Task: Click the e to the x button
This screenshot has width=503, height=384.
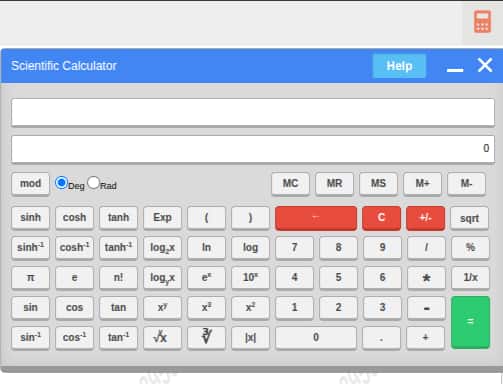Action: click(x=206, y=278)
